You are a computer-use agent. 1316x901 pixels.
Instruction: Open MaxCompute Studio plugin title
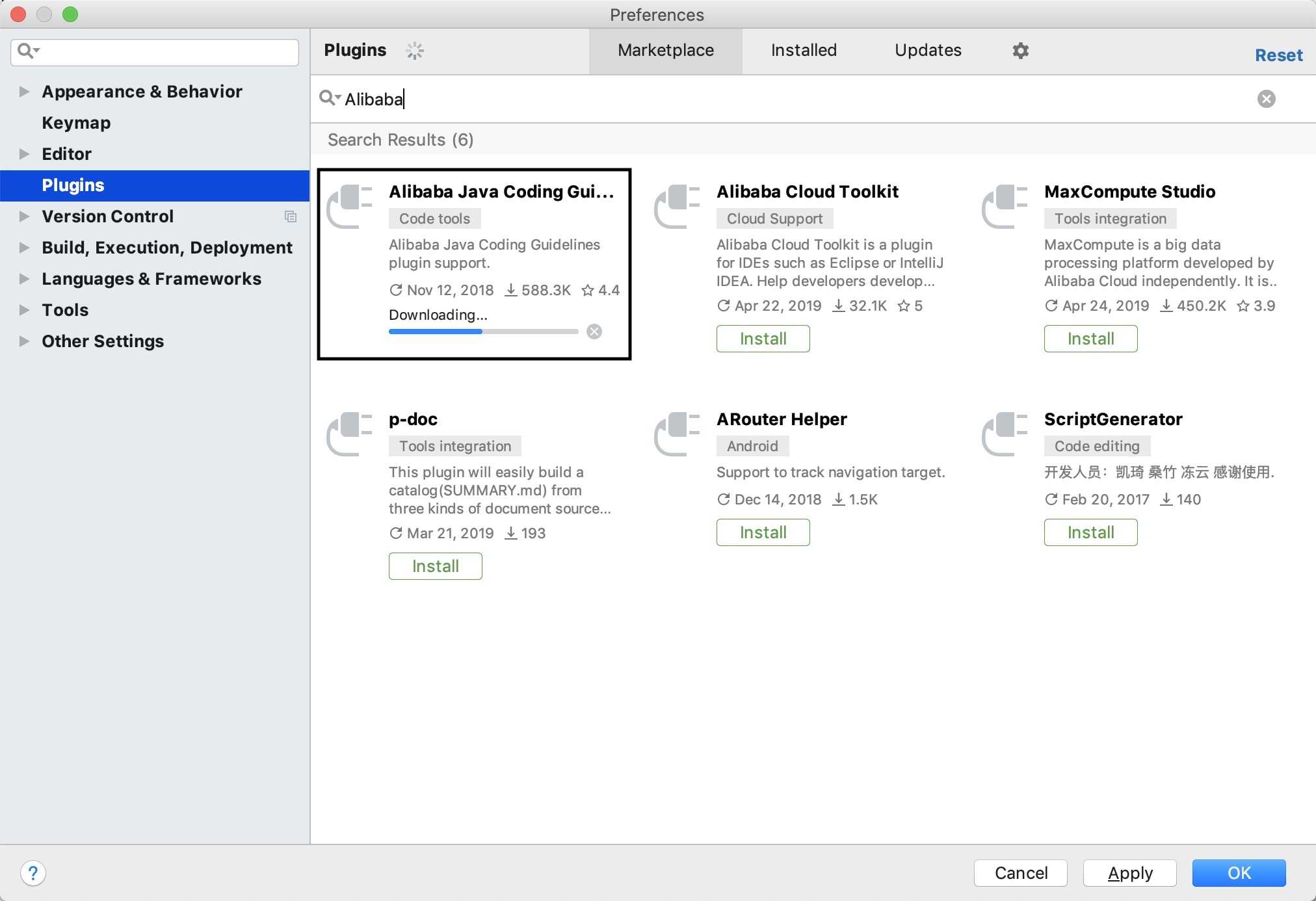1129,192
